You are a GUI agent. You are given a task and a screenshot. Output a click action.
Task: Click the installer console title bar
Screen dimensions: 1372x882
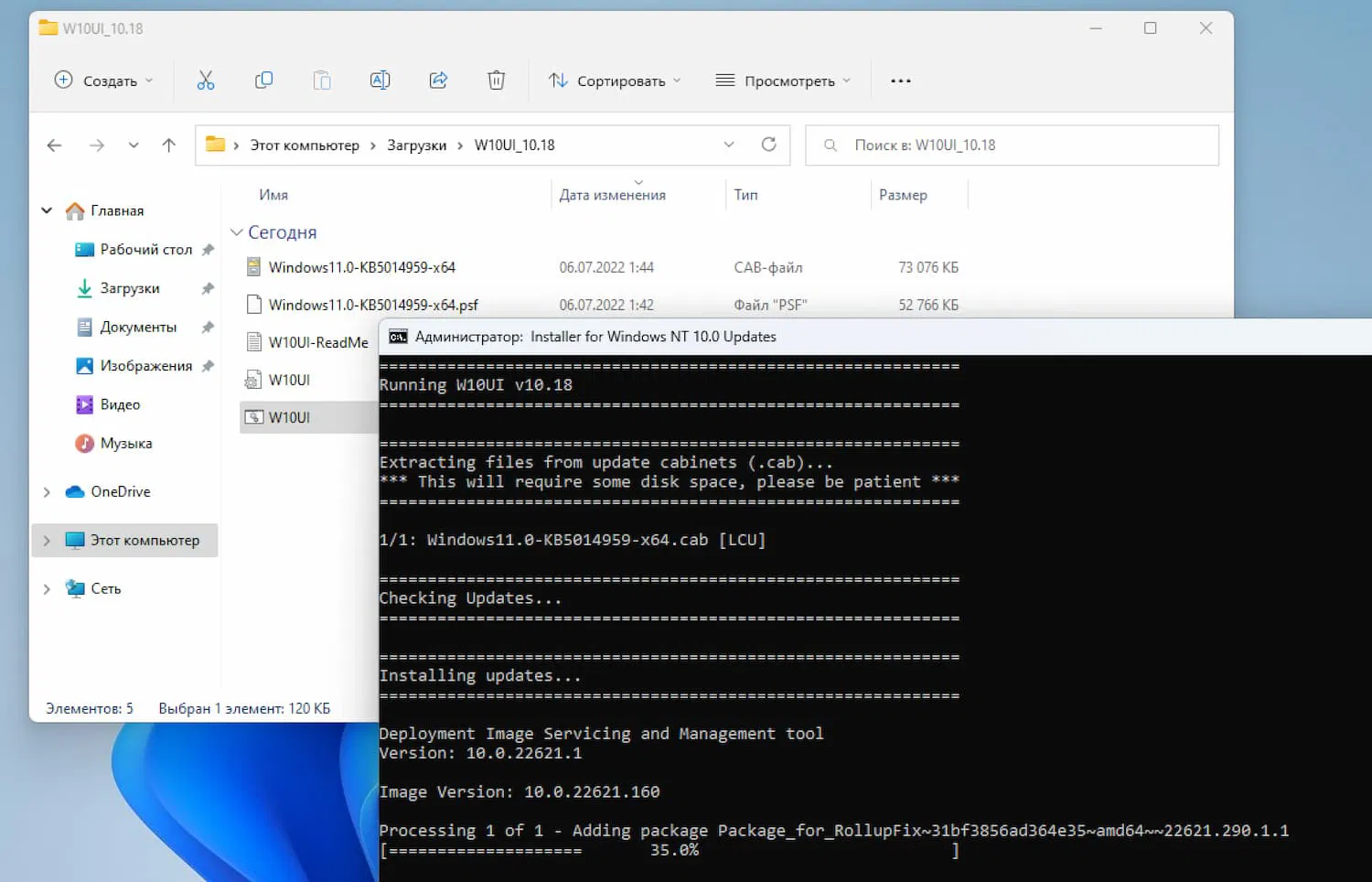click(875, 337)
